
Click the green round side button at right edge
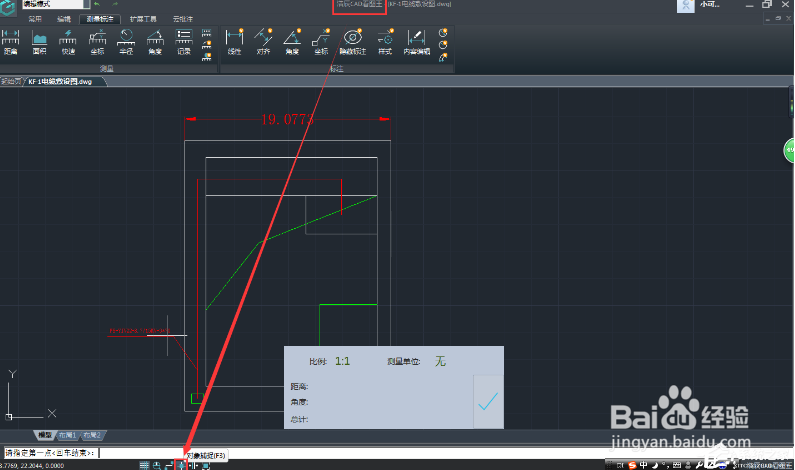(789, 151)
